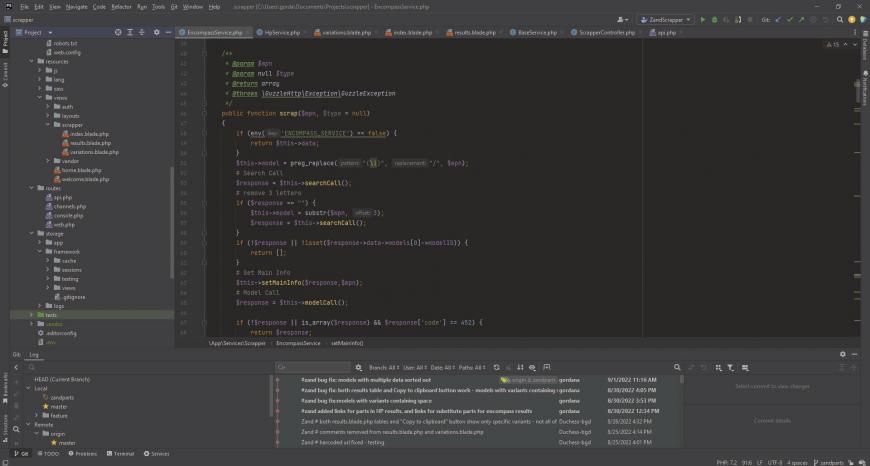This screenshot has height=466, width=870.
Task: Switch to HpService.php editor tab
Action: coord(282,33)
